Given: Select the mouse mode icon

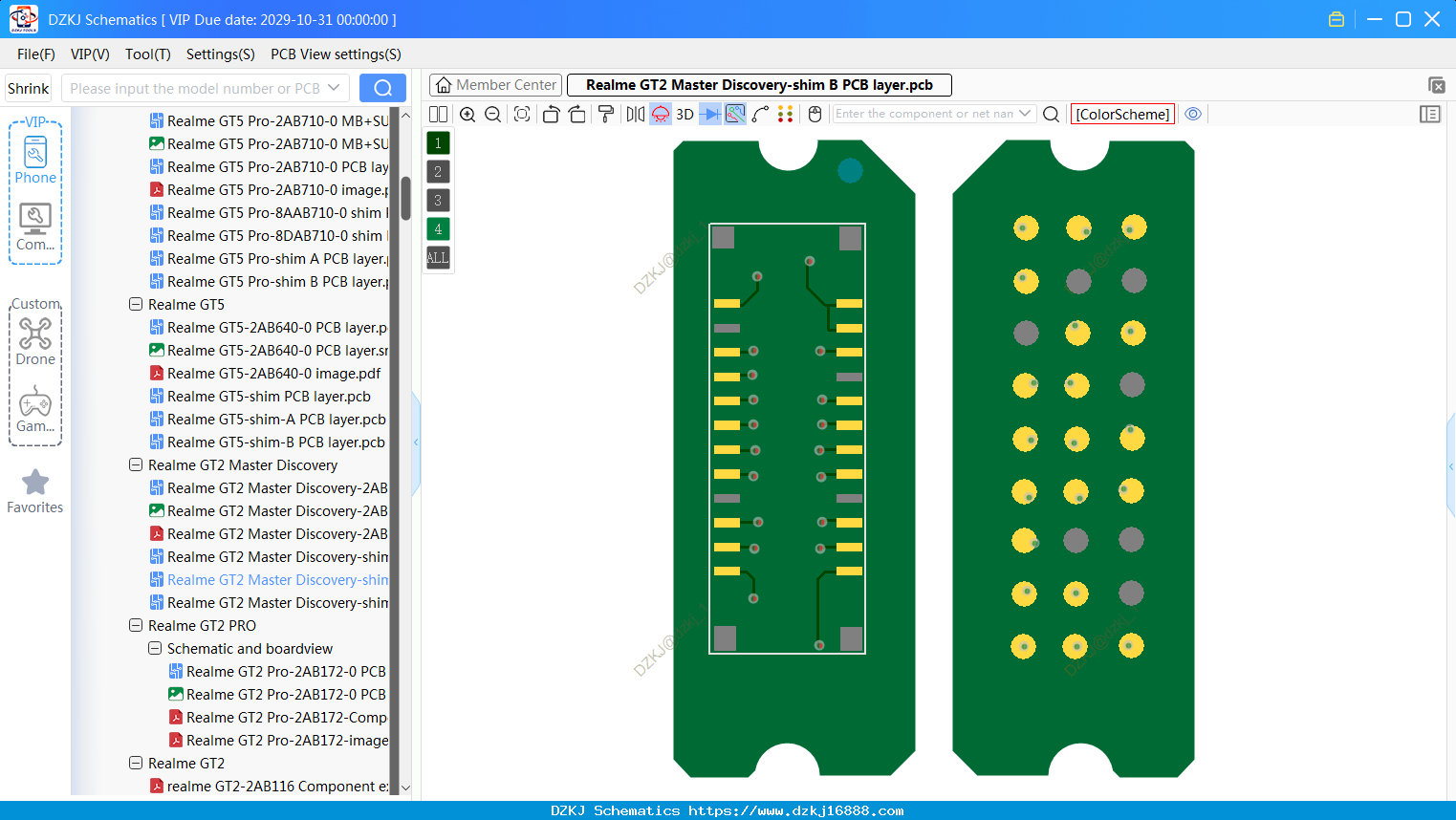Looking at the screenshot, I should [x=815, y=115].
